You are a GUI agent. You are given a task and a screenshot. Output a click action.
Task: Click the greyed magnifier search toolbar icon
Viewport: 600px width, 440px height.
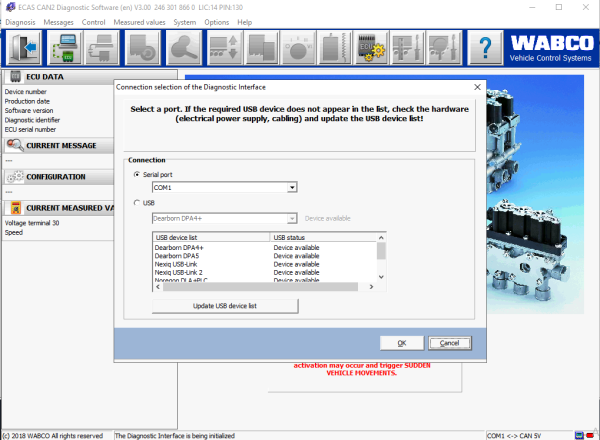(184, 48)
